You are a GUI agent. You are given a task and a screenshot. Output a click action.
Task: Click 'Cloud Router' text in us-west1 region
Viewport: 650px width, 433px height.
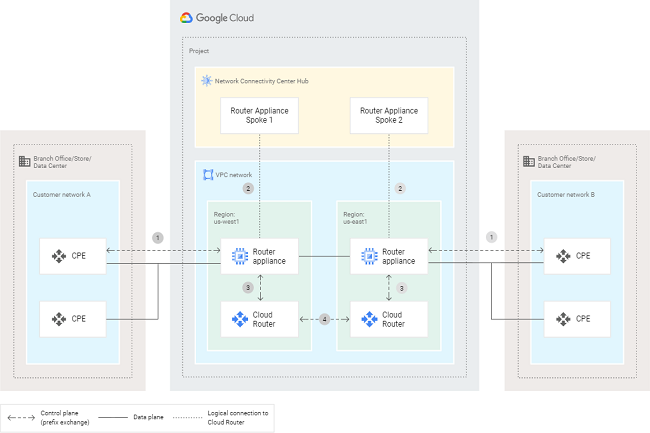(x=264, y=319)
